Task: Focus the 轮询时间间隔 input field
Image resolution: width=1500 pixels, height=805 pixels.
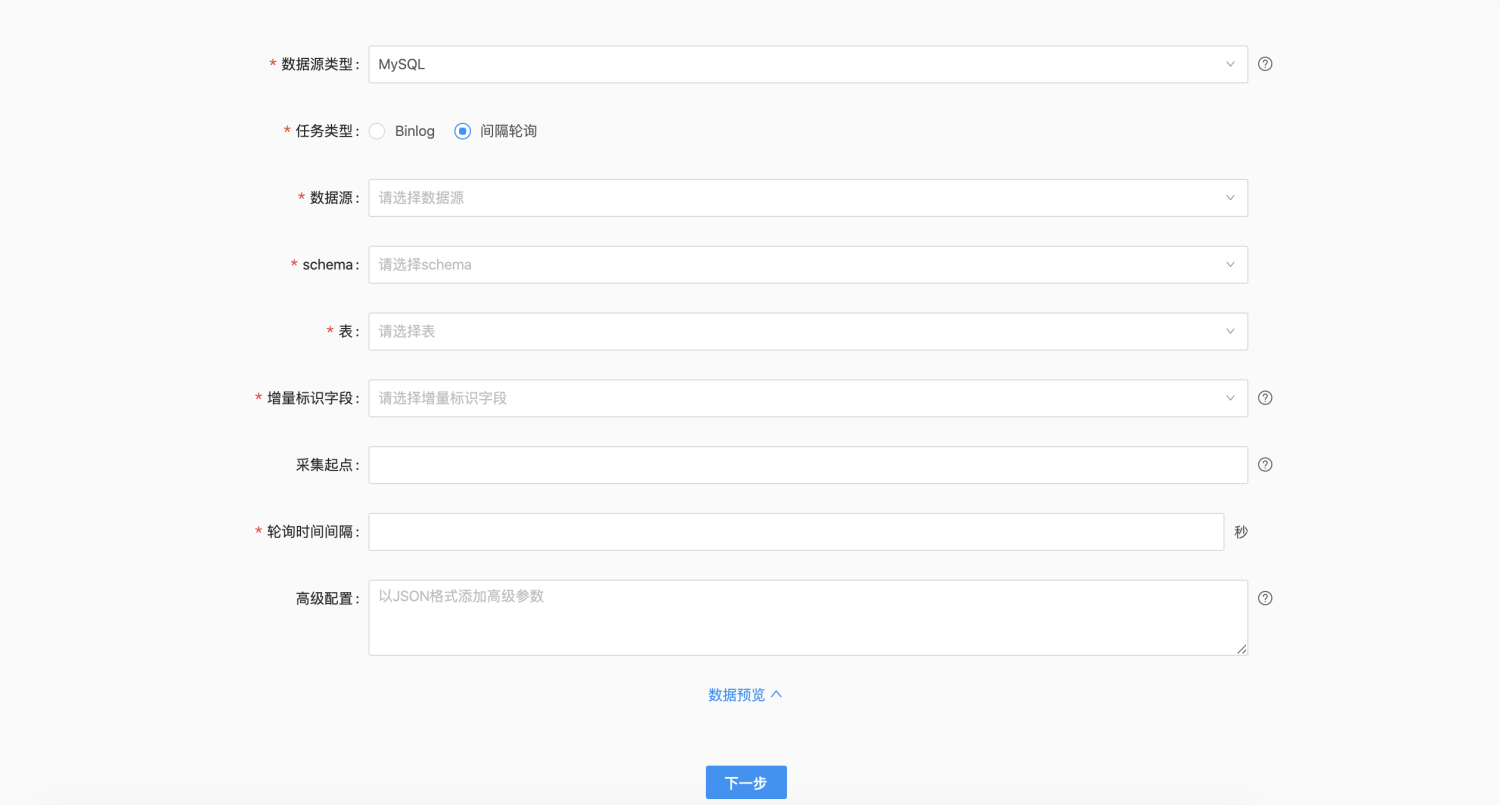Action: (x=796, y=532)
